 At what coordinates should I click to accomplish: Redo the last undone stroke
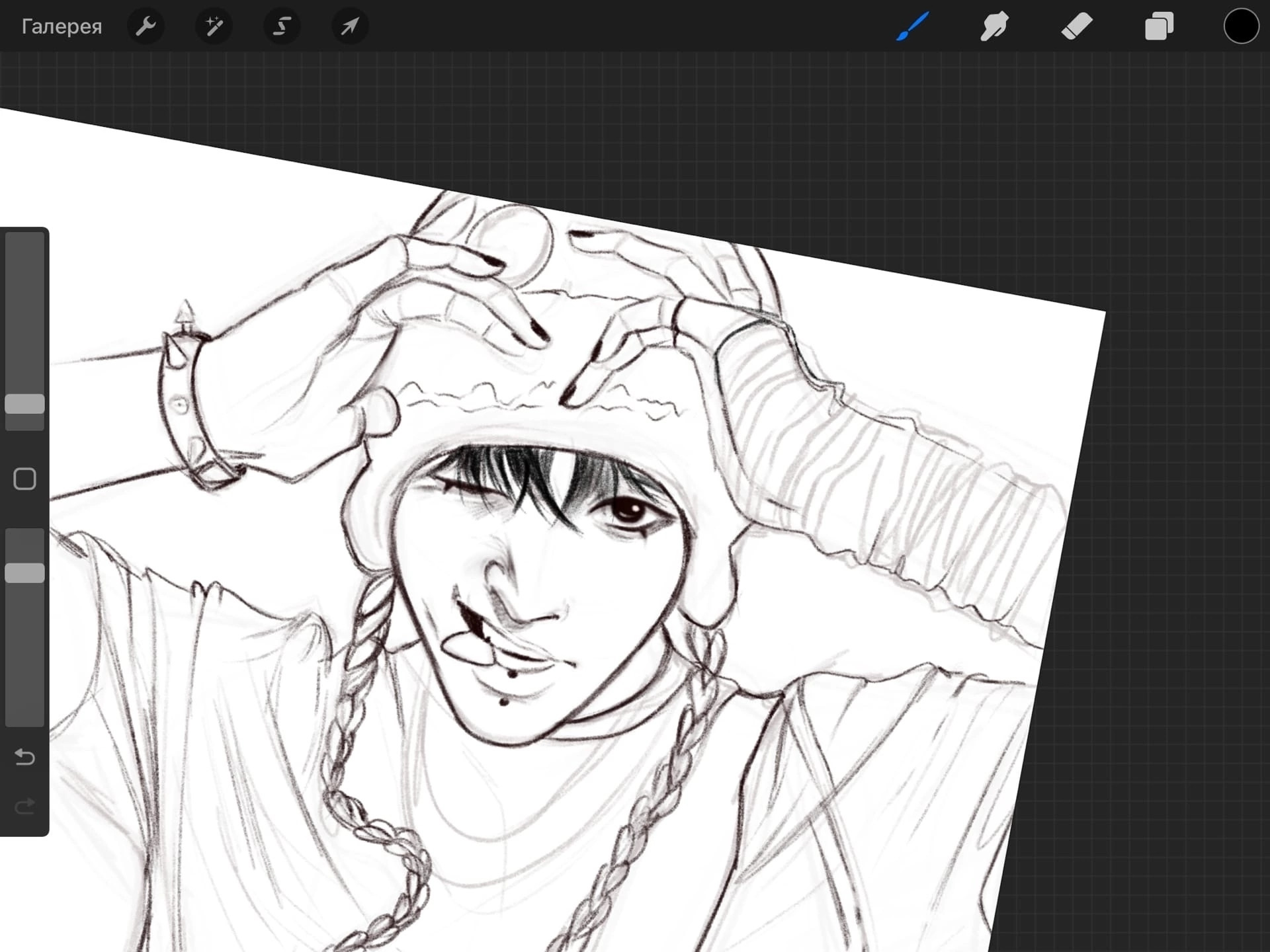(x=25, y=806)
